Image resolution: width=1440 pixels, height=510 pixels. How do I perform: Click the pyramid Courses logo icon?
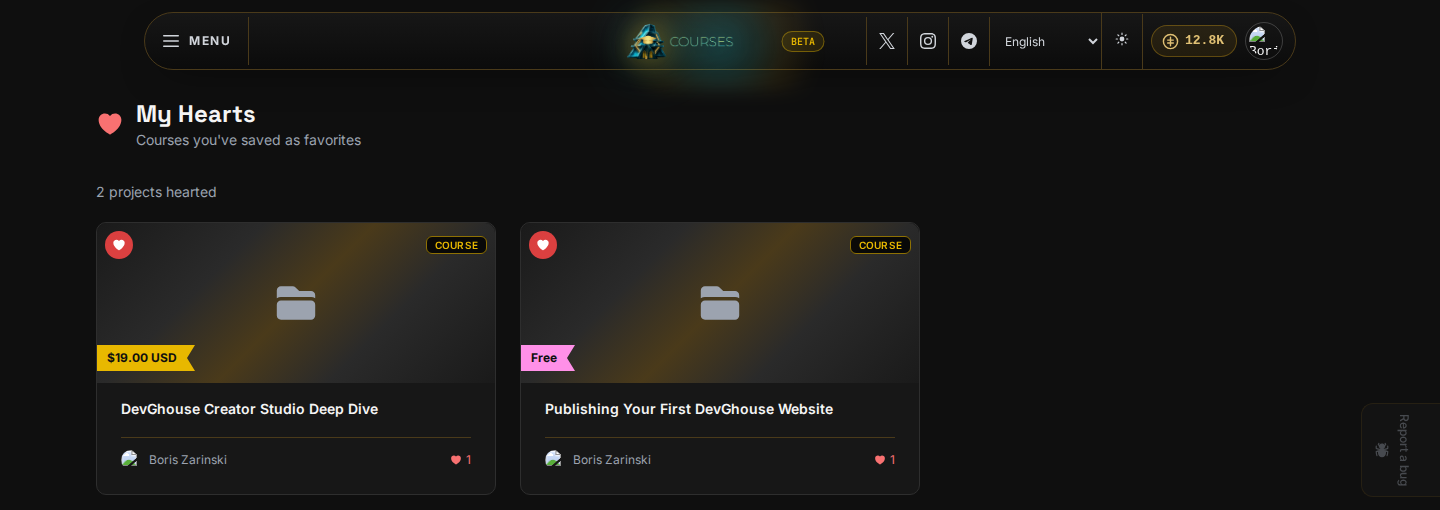[646, 42]
